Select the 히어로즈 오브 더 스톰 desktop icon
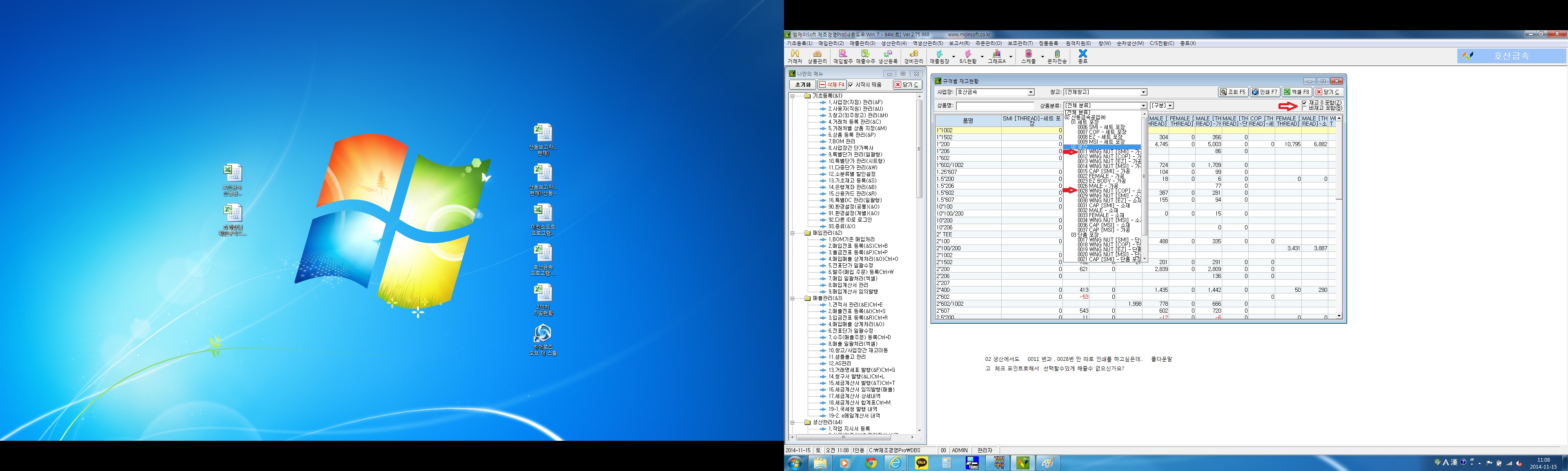This screenshot has width=1568, height=471. 542,340
